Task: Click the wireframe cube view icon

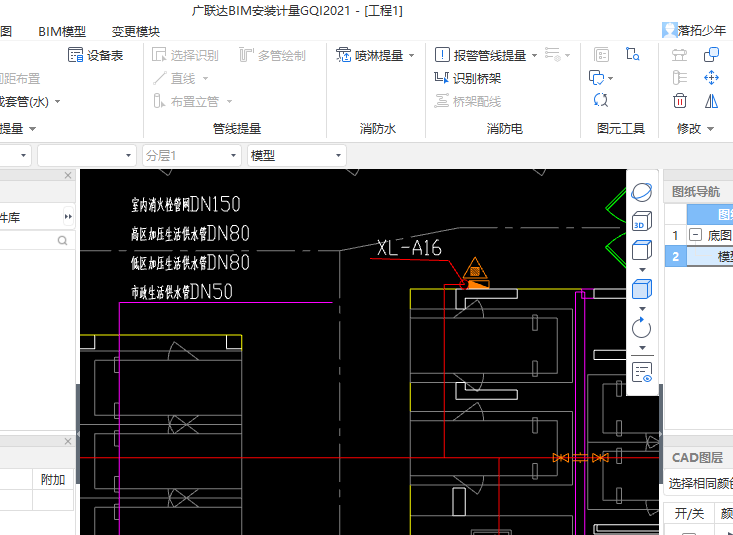Action: coord(641,250)
